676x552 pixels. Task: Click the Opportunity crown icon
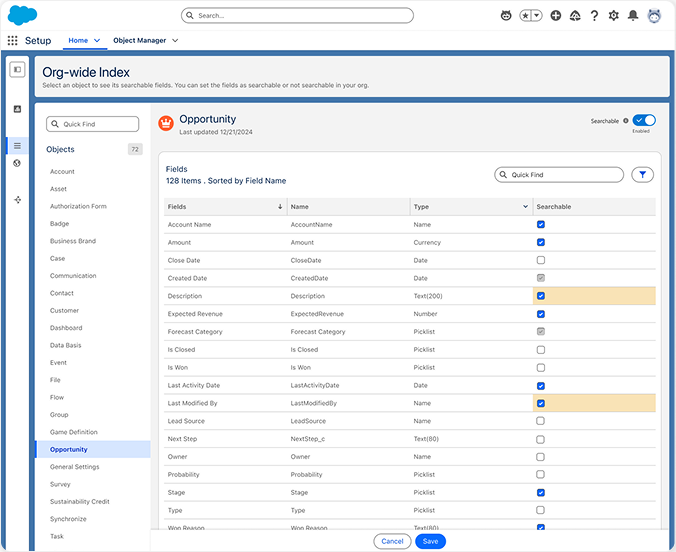(166, 123)
